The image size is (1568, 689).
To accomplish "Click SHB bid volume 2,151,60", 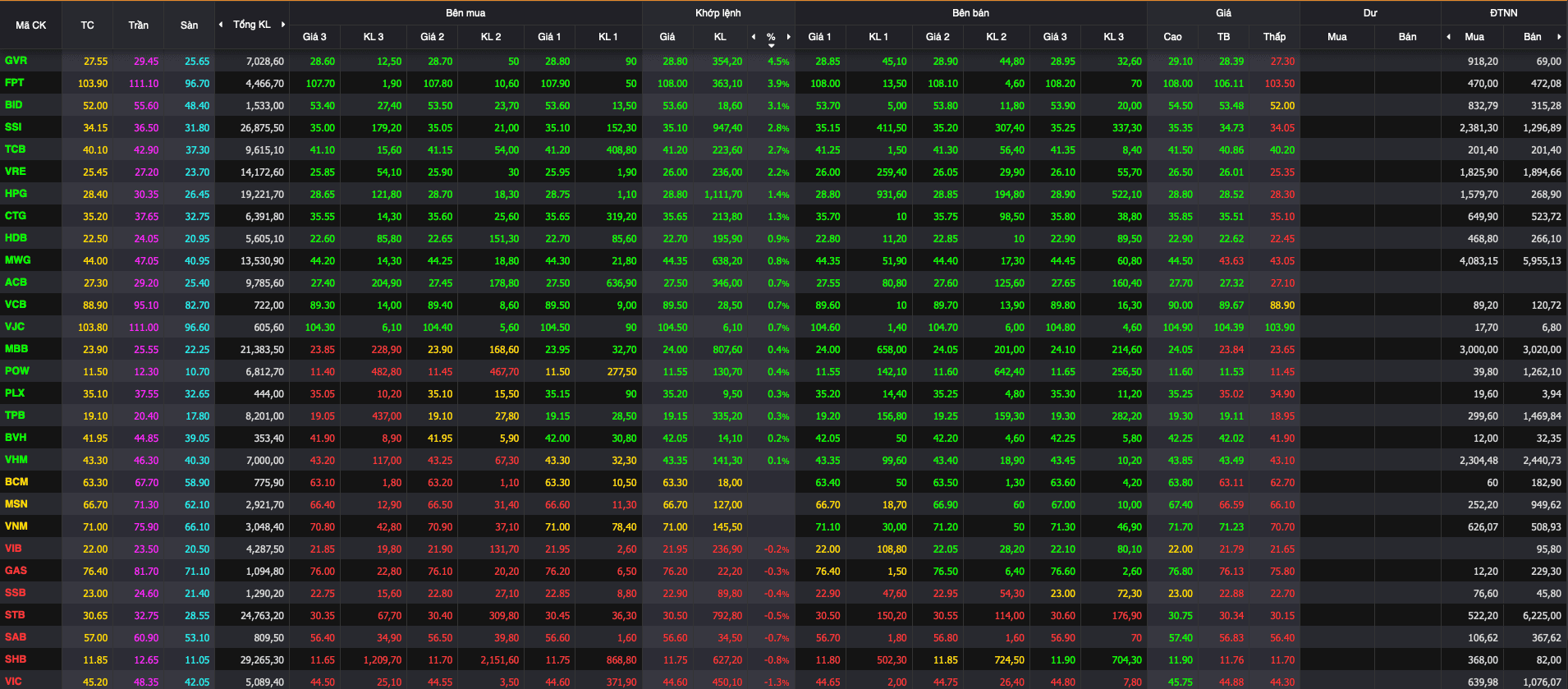I will [499, 660].
